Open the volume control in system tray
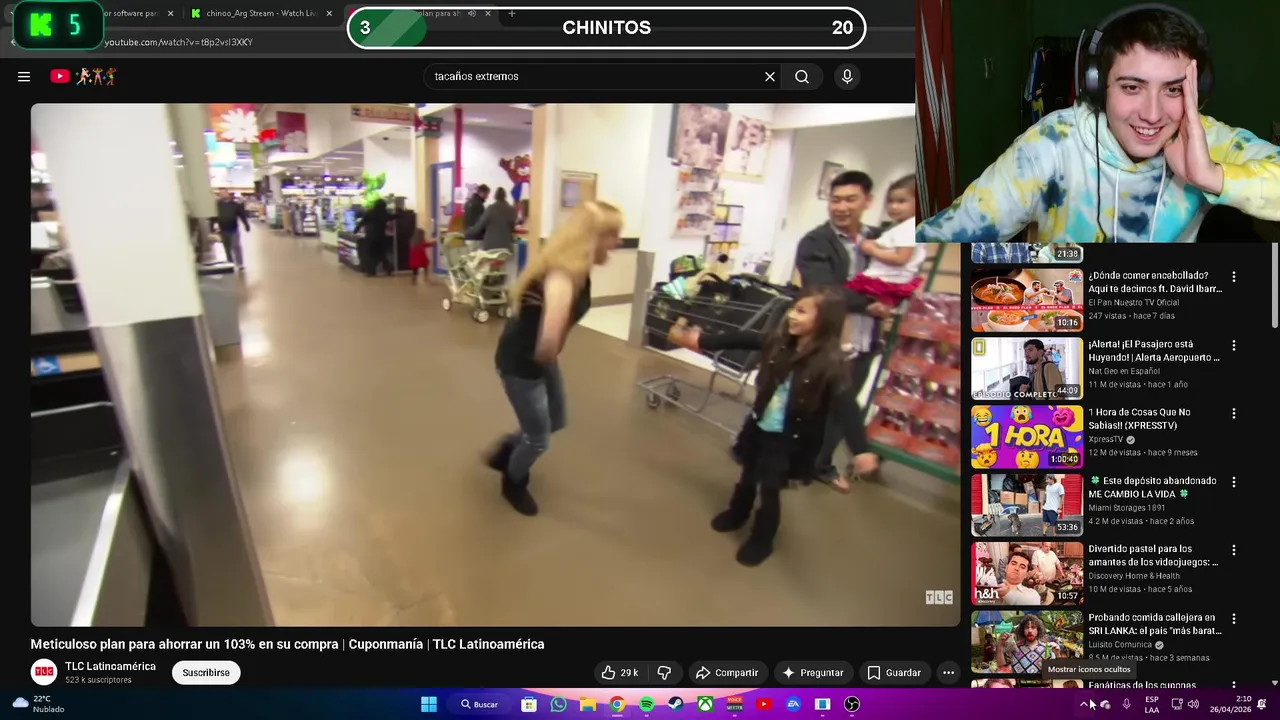 [1193, 704]
